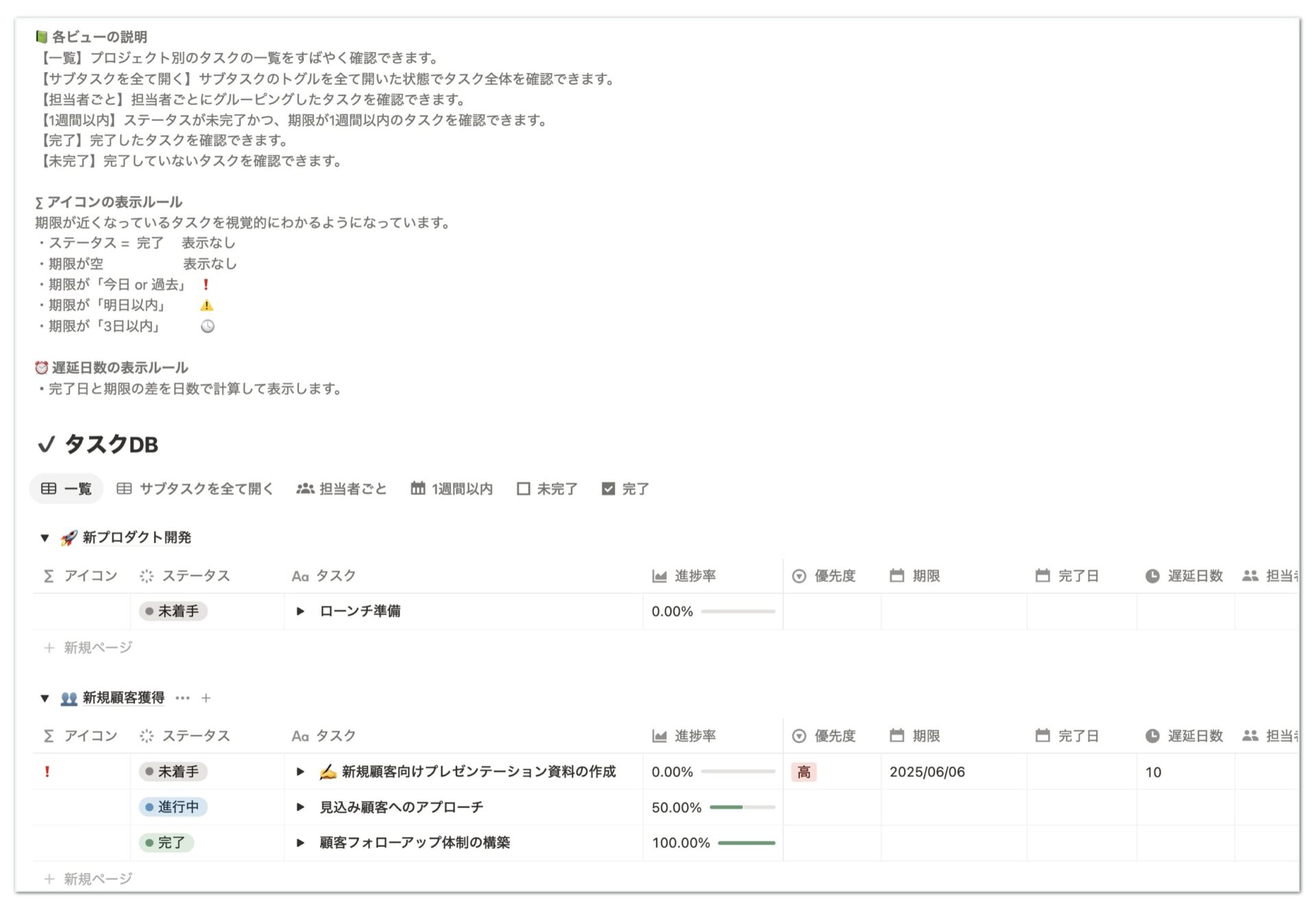1316x912 pixels.
Task: Click the sigma icon before アイコンの表示ルール
Action: click(39, 202)
